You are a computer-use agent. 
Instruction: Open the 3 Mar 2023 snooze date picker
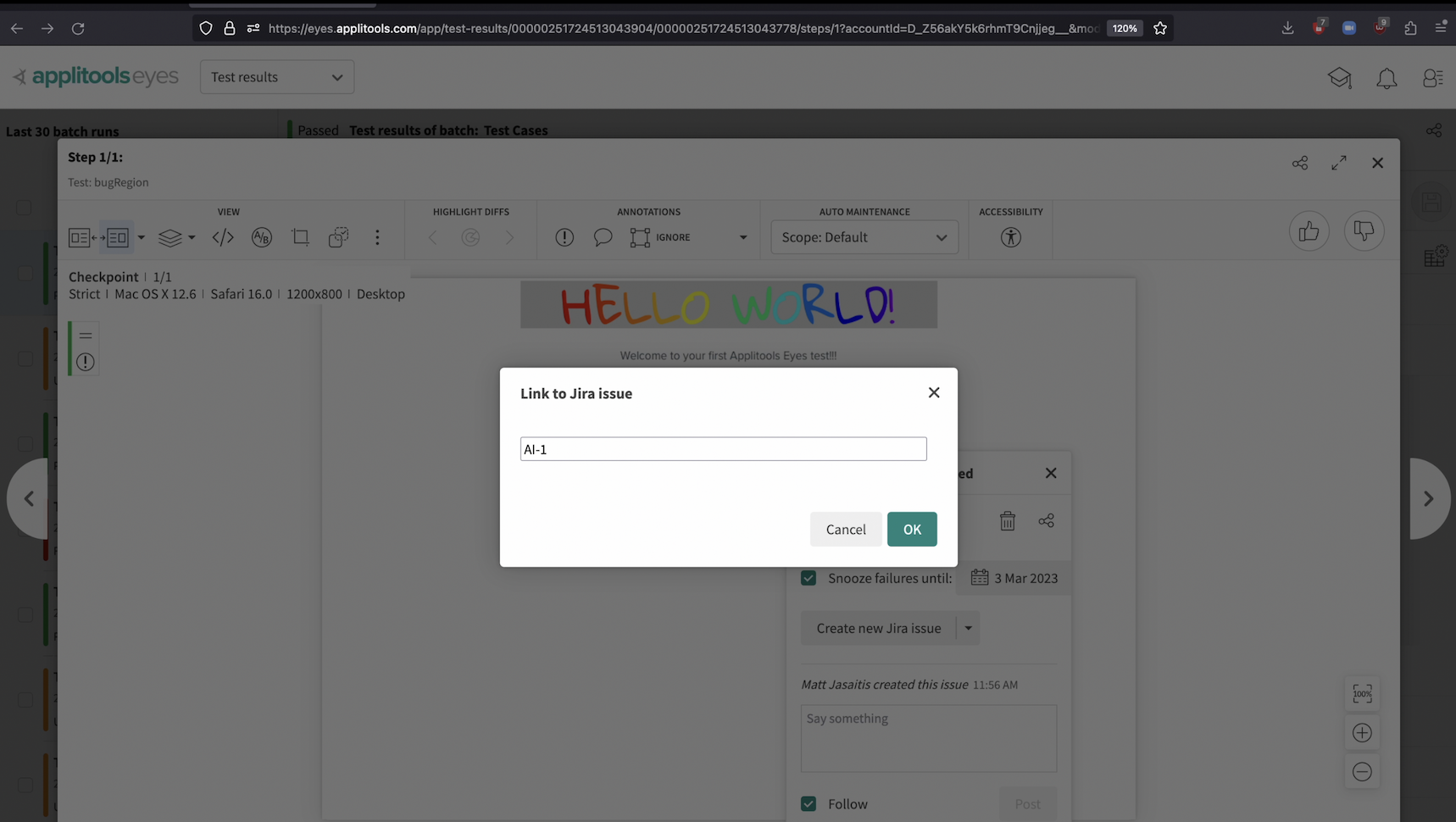pyautogui.click(x=1014, y=578)
